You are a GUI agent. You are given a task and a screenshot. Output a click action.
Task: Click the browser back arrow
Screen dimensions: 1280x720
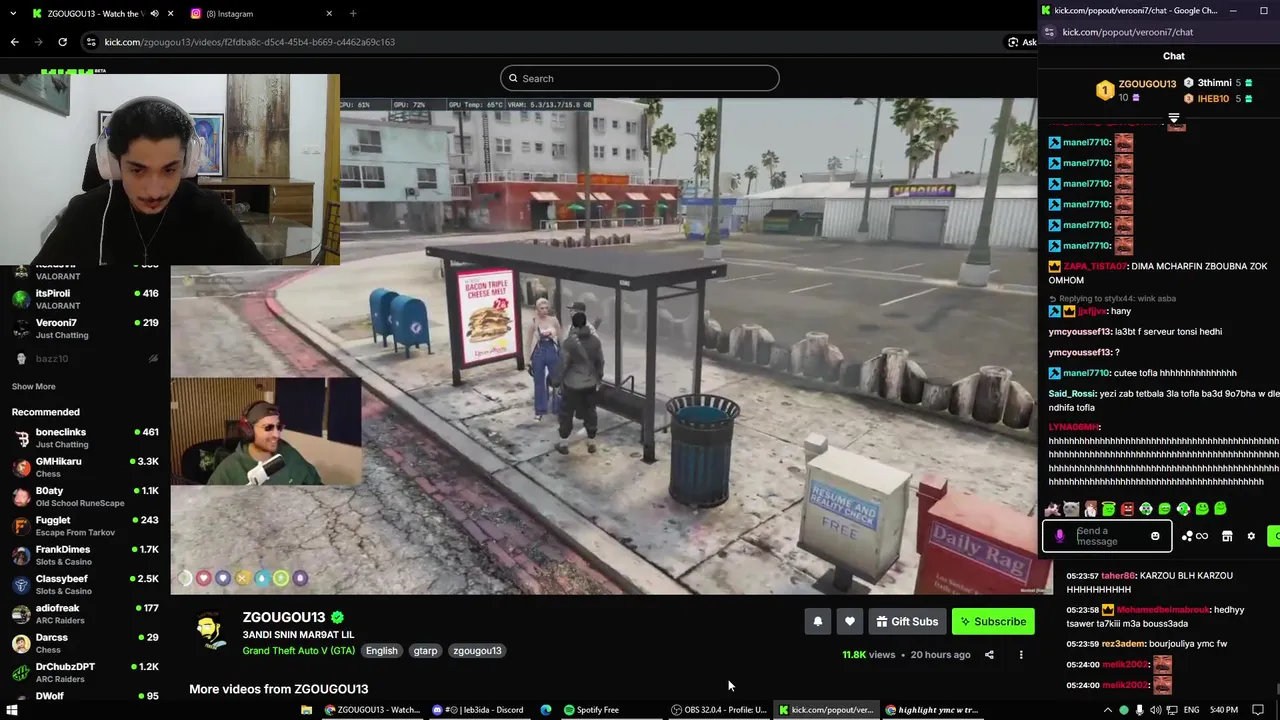pos(14,42)
